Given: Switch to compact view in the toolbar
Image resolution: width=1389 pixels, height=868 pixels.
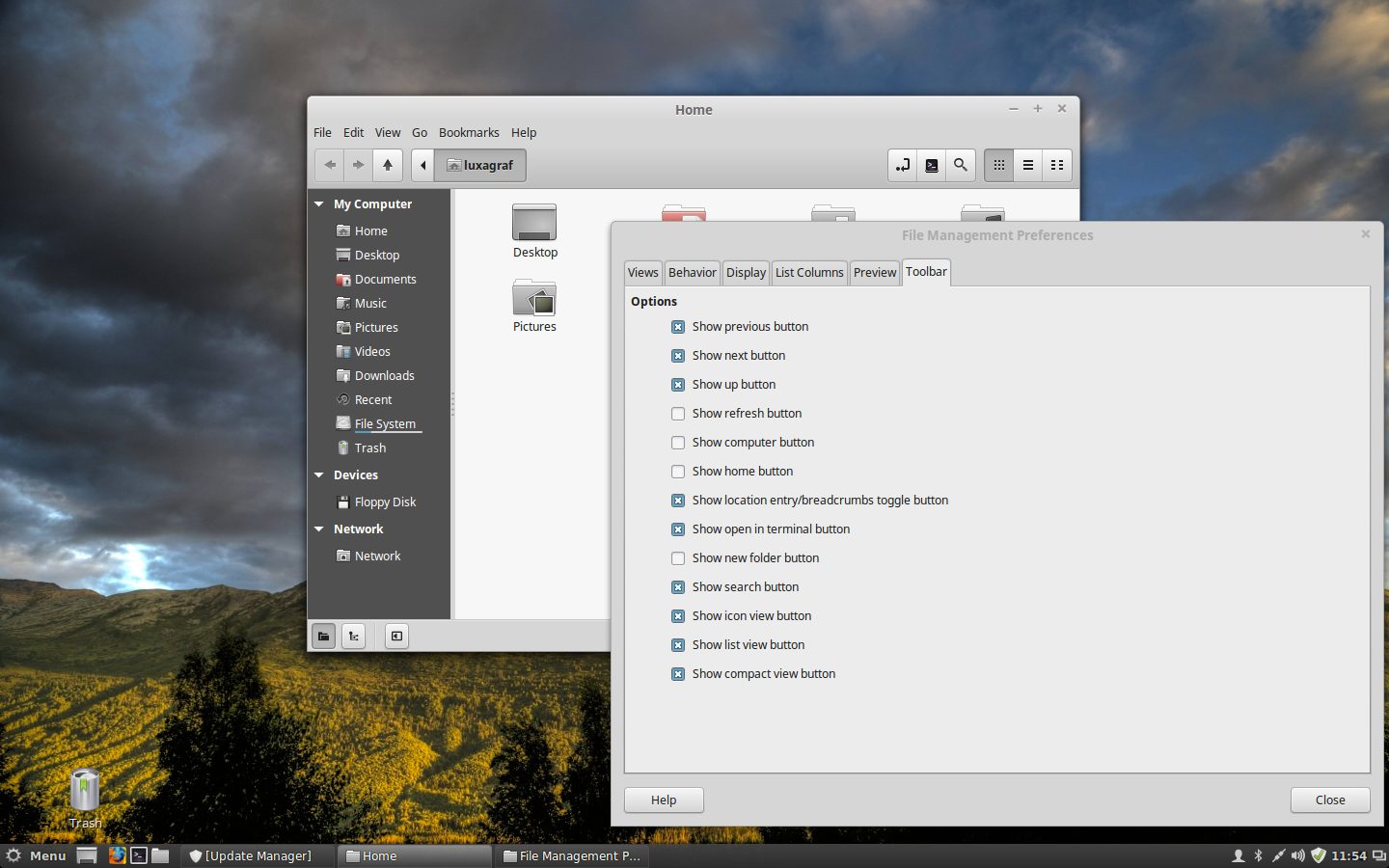Looking at the screenshot, I should 1057,165.
